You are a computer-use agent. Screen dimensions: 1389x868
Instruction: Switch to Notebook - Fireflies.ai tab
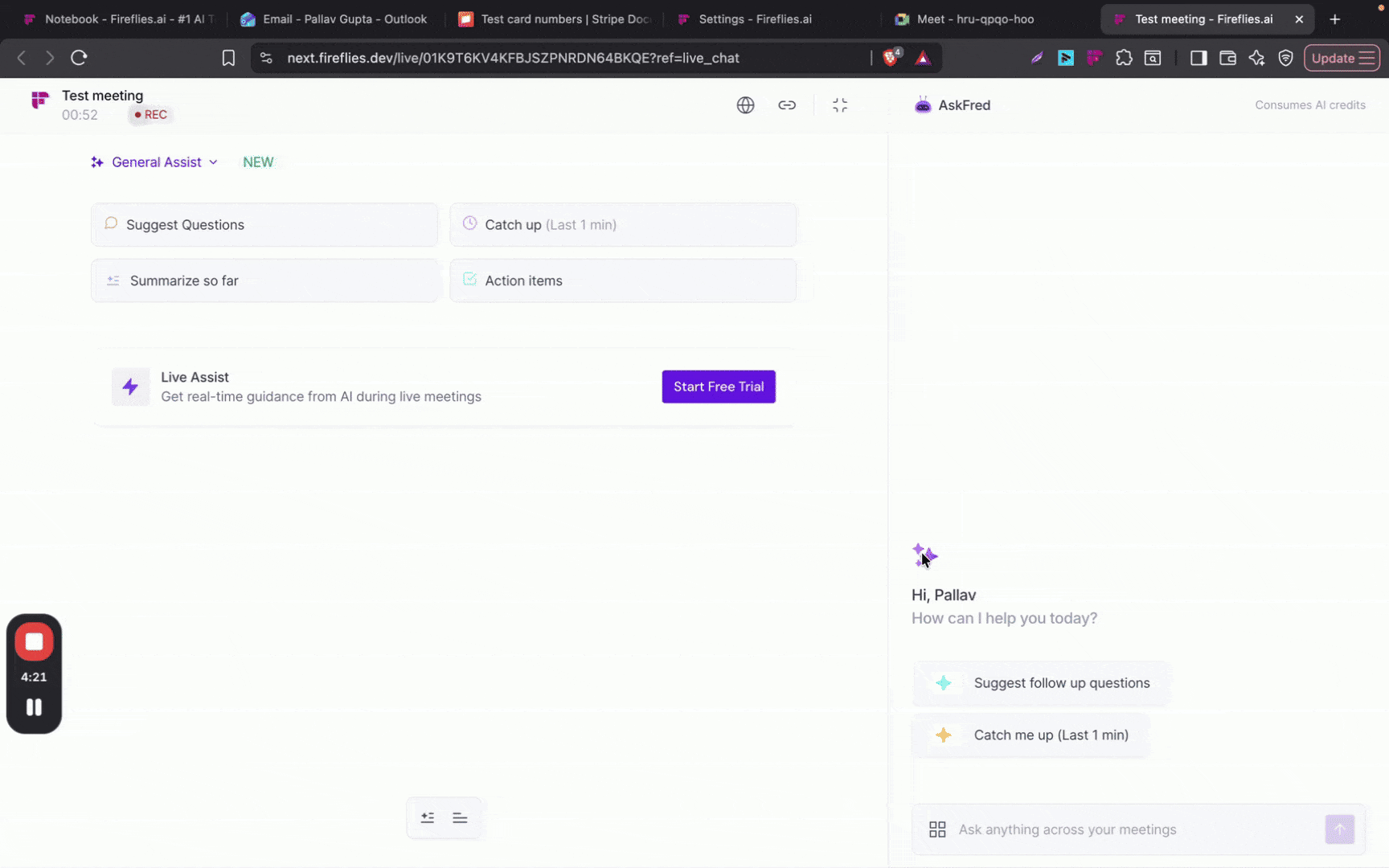[121, 19]
